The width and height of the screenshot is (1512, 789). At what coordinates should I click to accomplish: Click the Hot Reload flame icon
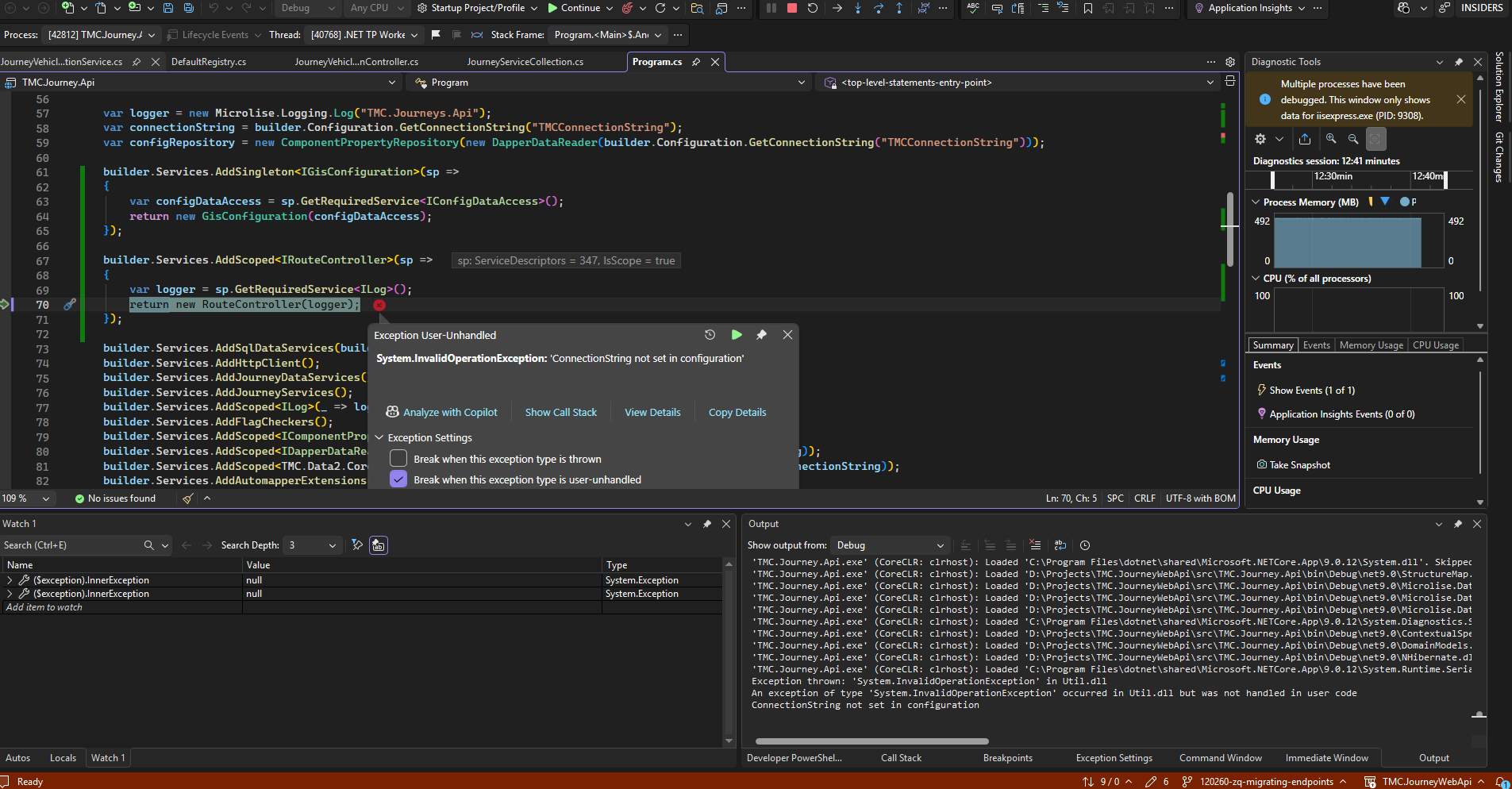click(628, 8)
